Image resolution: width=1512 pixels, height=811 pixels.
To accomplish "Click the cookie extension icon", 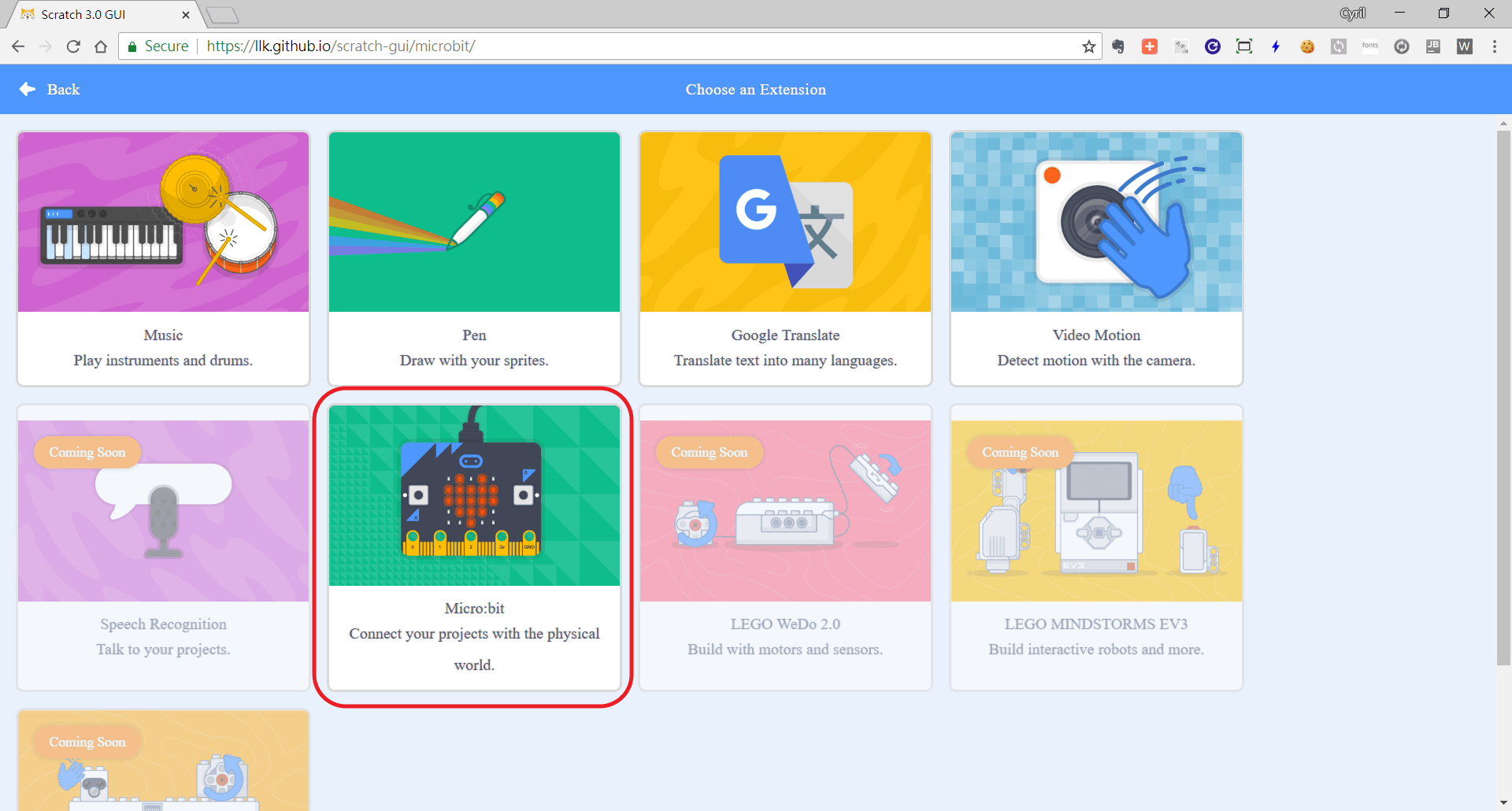I will [x=1307, y=46].
